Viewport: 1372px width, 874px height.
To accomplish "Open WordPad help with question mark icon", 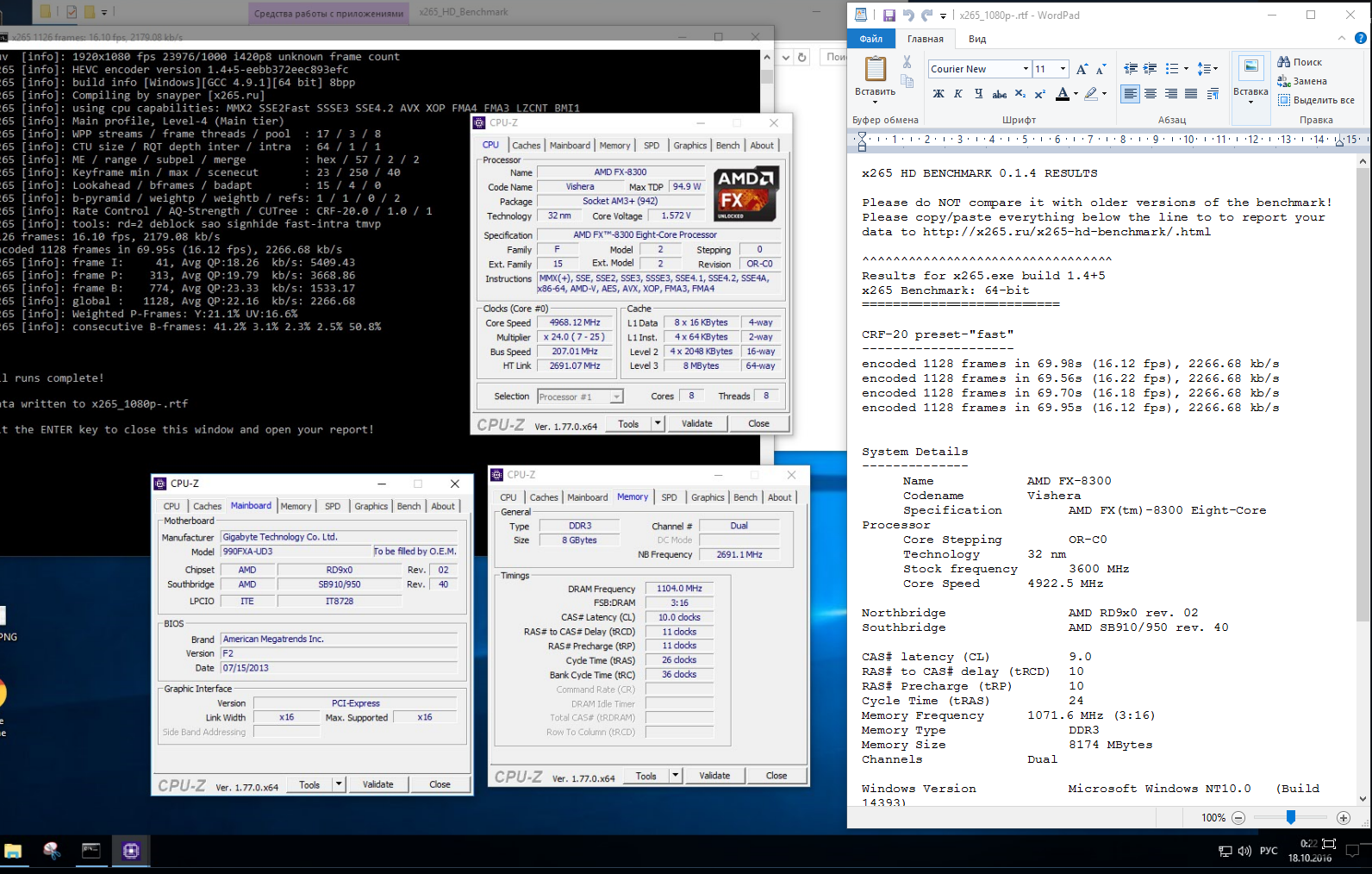I will [x=1361, y=39].
